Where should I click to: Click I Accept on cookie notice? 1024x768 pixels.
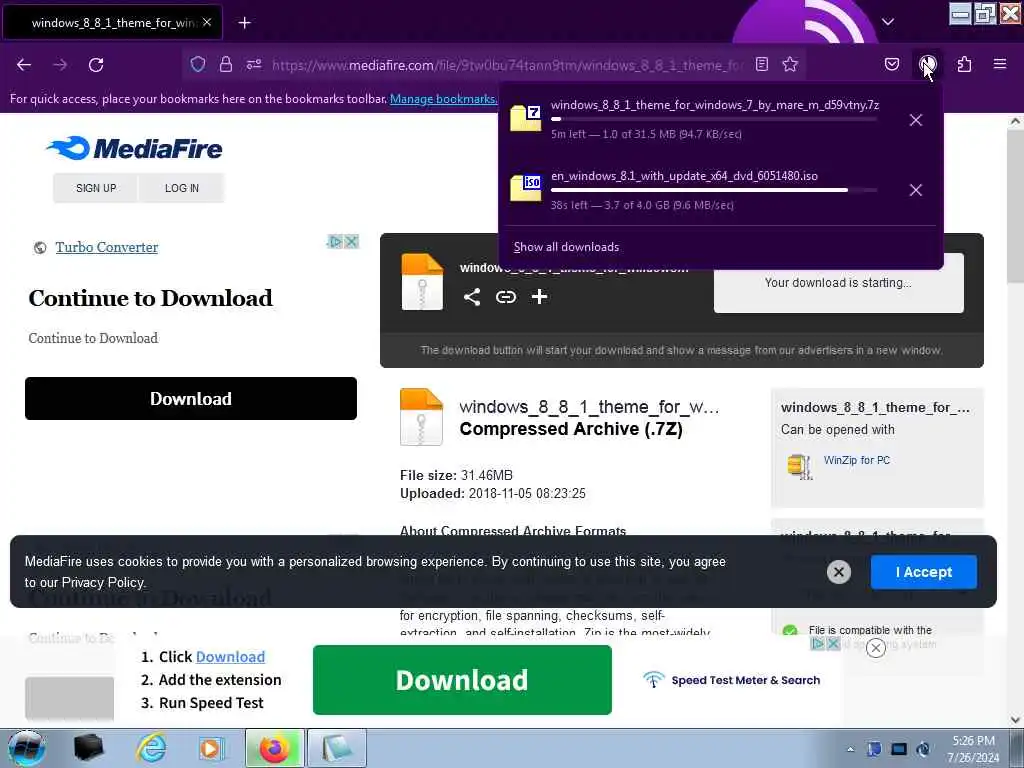pos(923,572)
